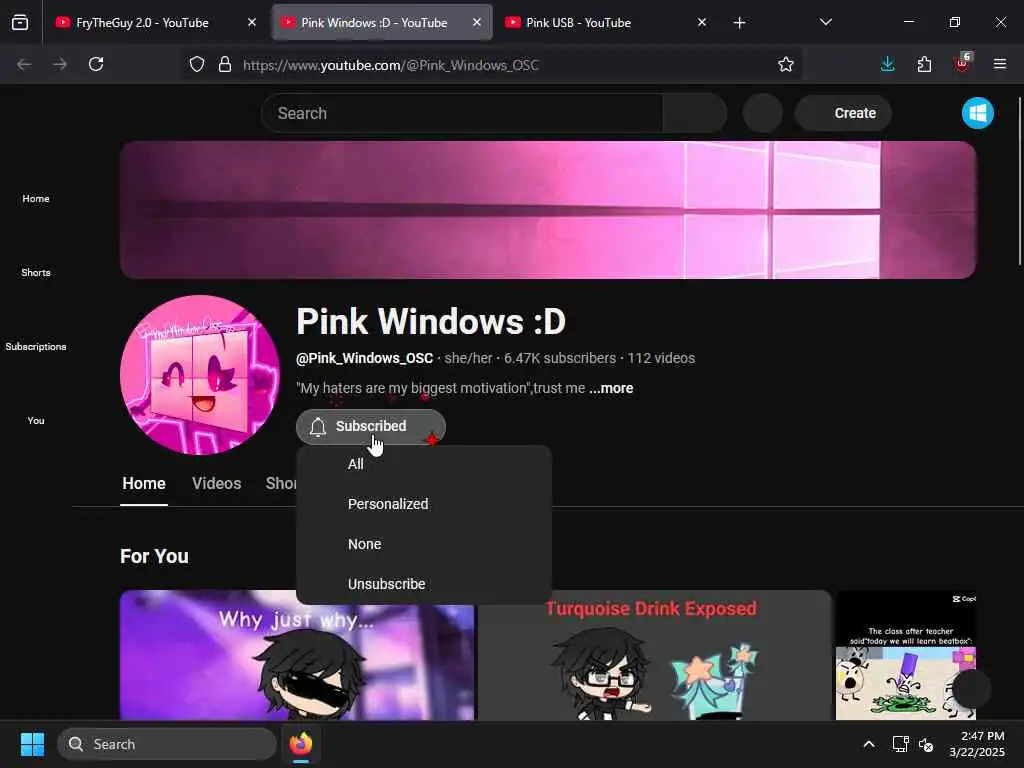Open Shorts in the sidebar
The image size is (1024, 768).
pos(36,272)
